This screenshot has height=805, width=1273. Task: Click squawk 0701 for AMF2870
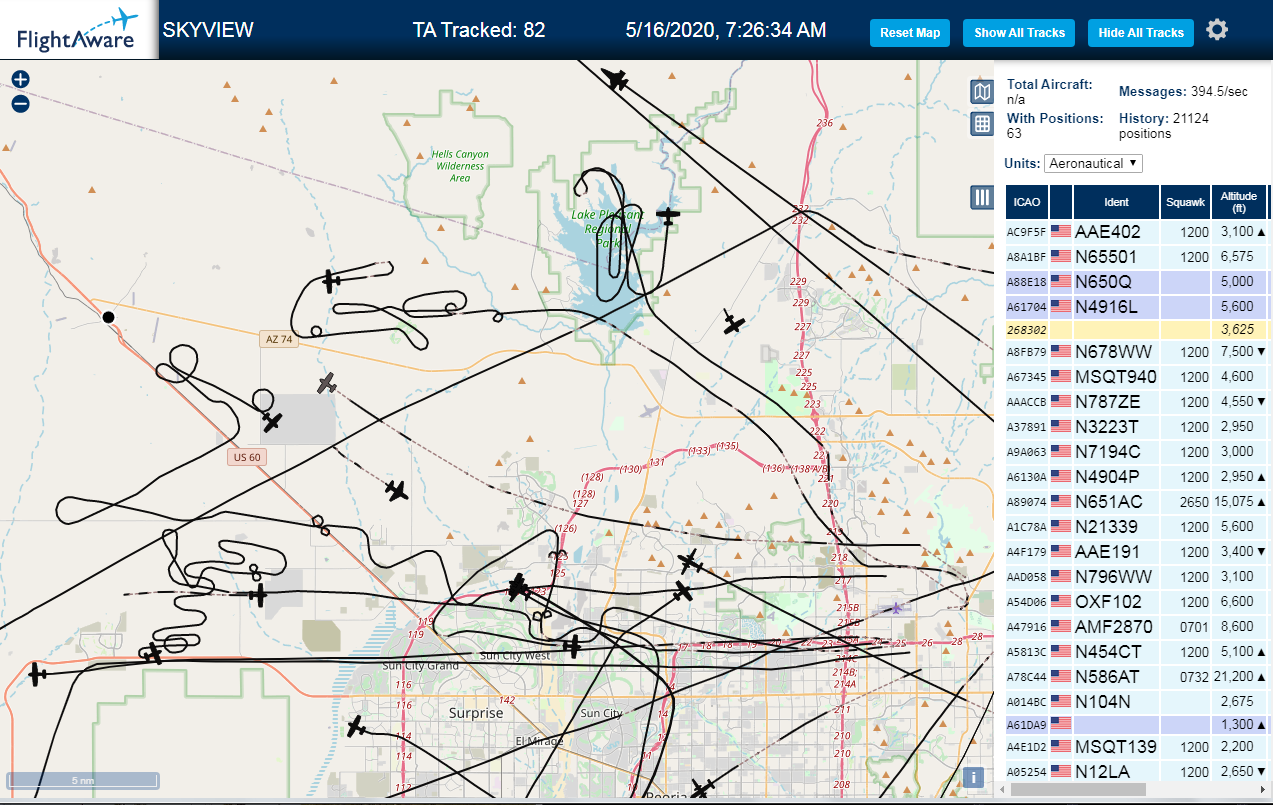1195,627
